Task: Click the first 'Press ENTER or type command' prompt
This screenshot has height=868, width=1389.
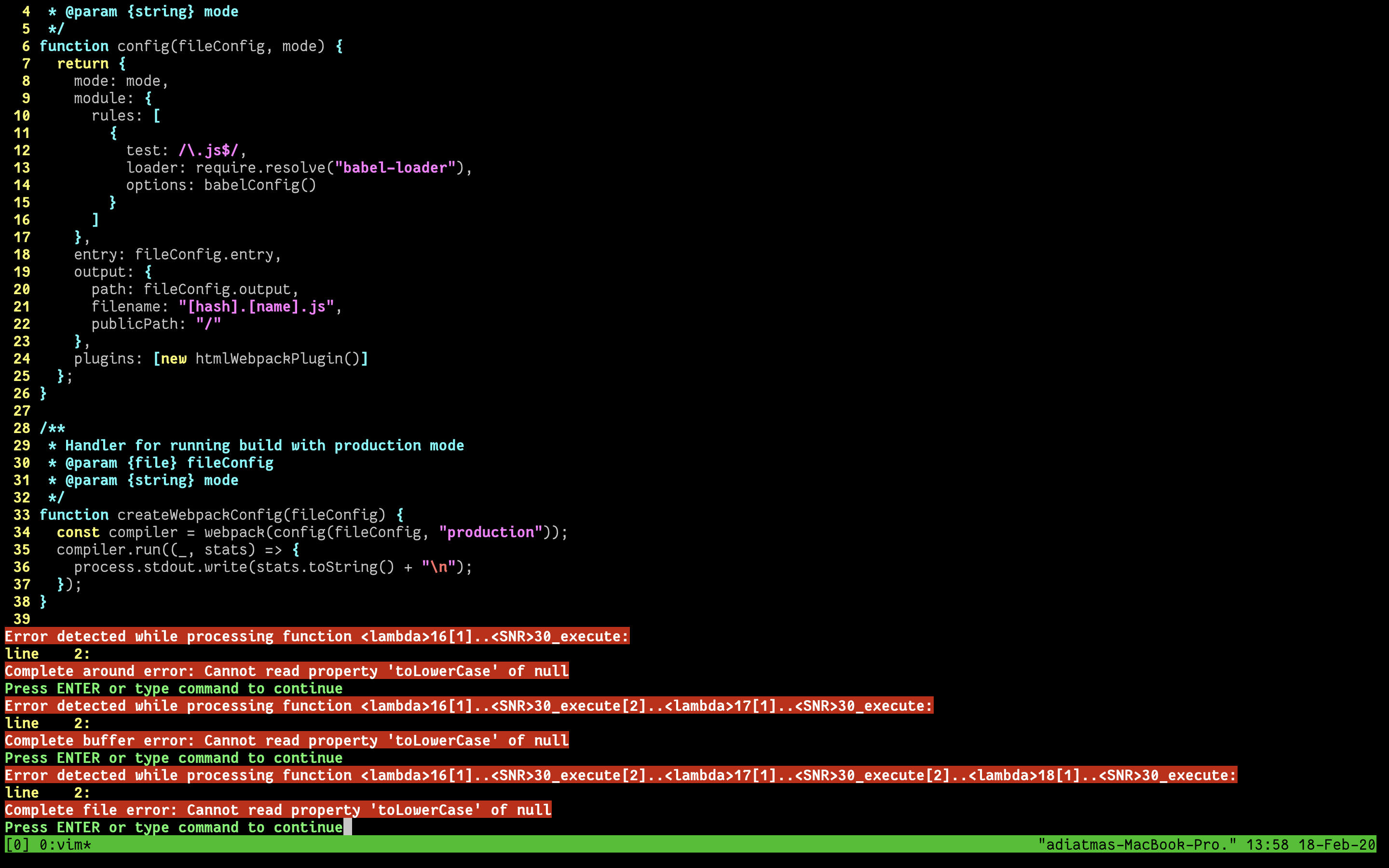Action: (x=174, y=688)
